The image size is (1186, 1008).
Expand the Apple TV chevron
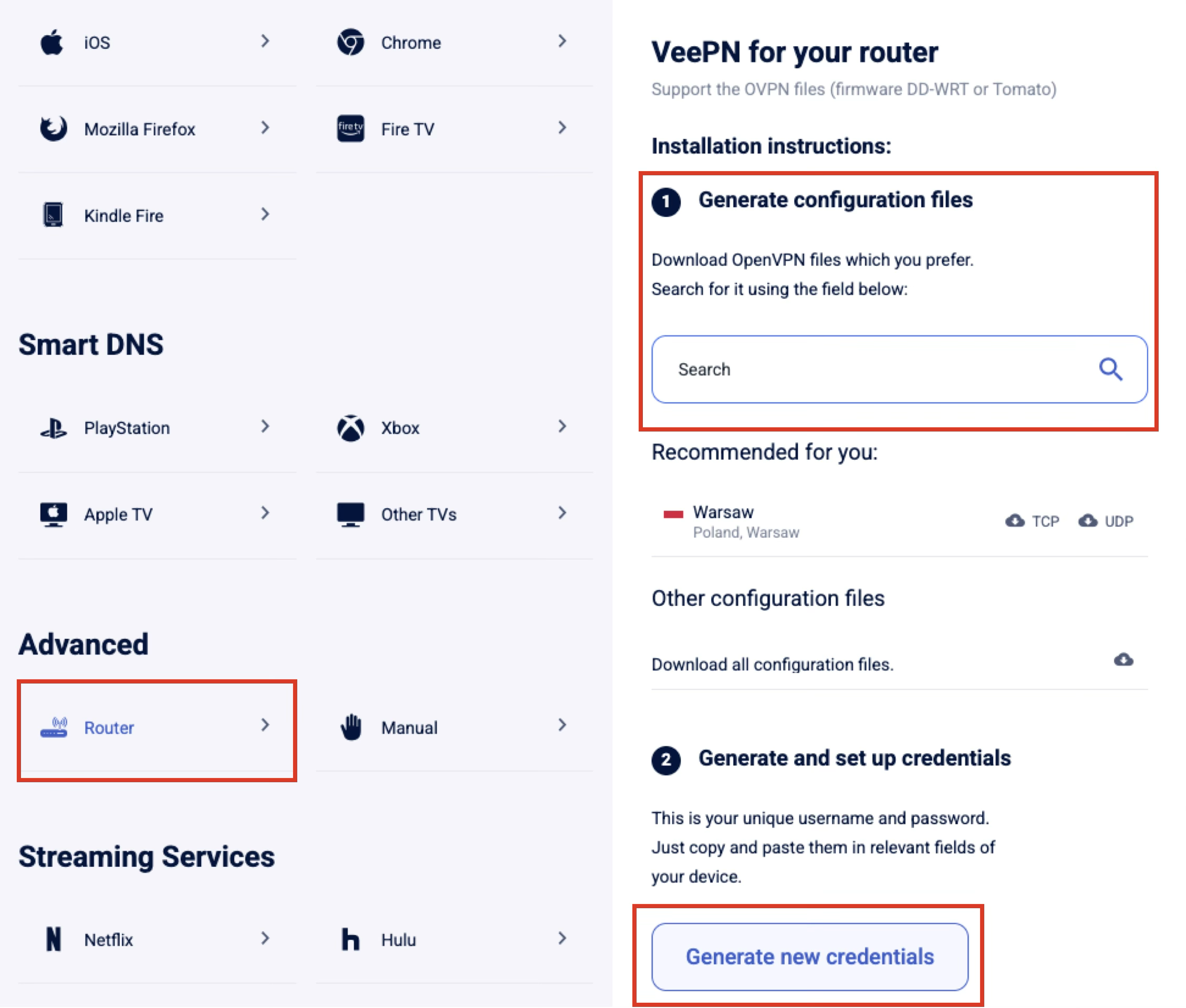tap(265, 513)
